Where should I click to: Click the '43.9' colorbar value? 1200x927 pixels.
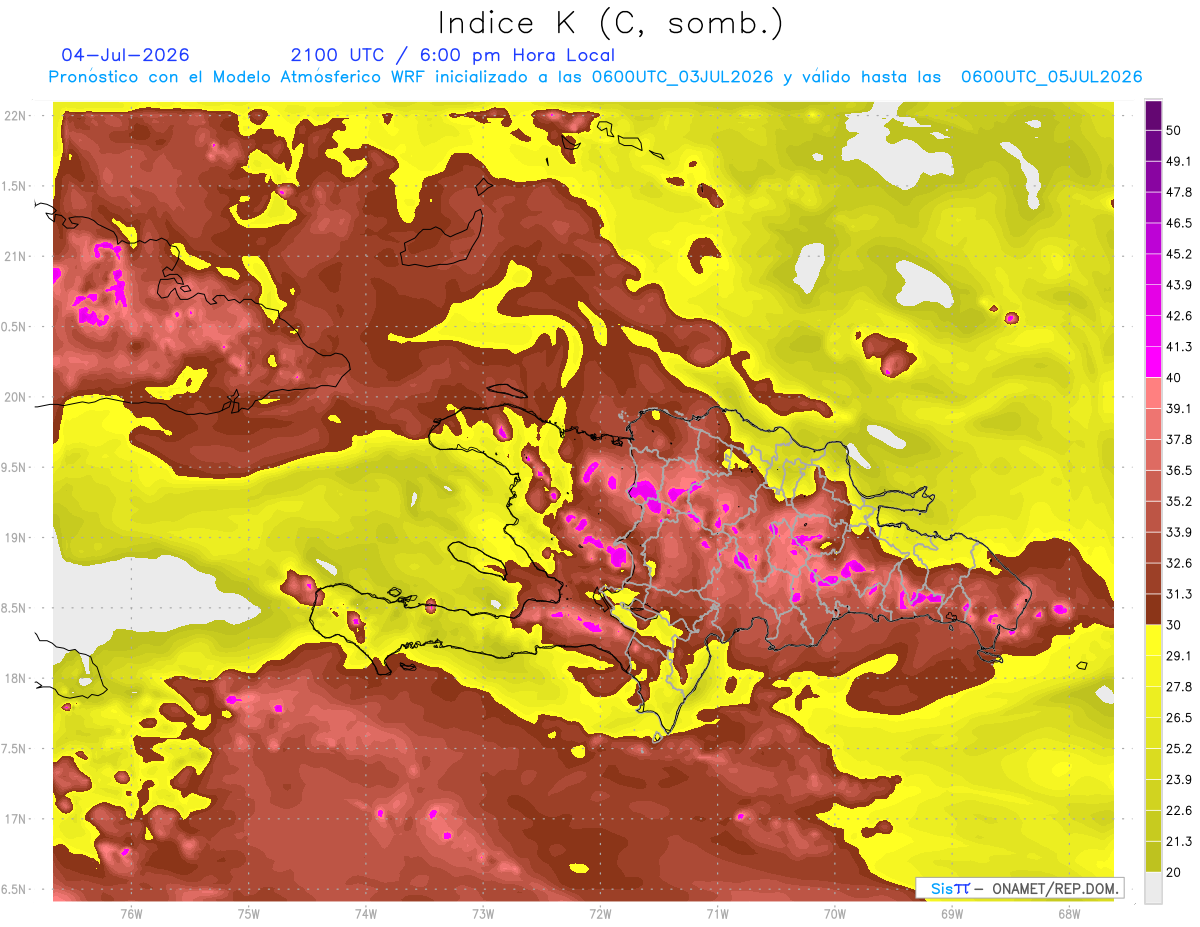(1179, 285)
